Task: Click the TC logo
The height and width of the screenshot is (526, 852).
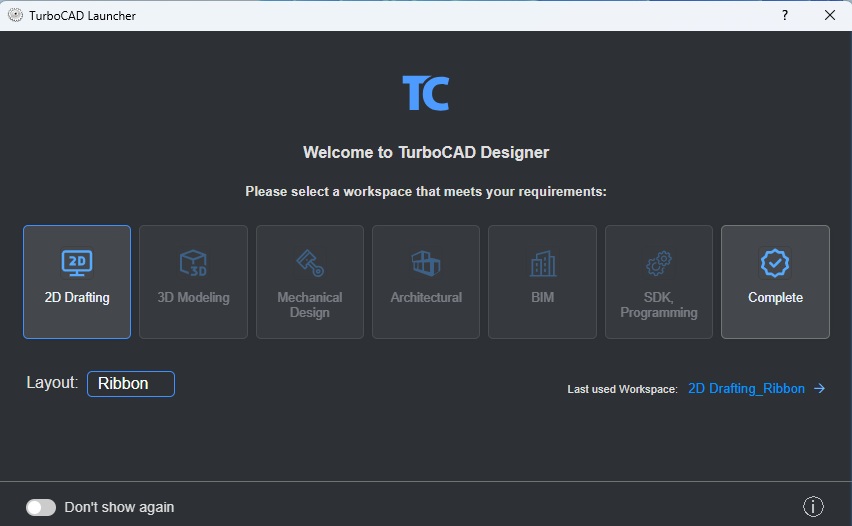Action: tap(425, 93)
